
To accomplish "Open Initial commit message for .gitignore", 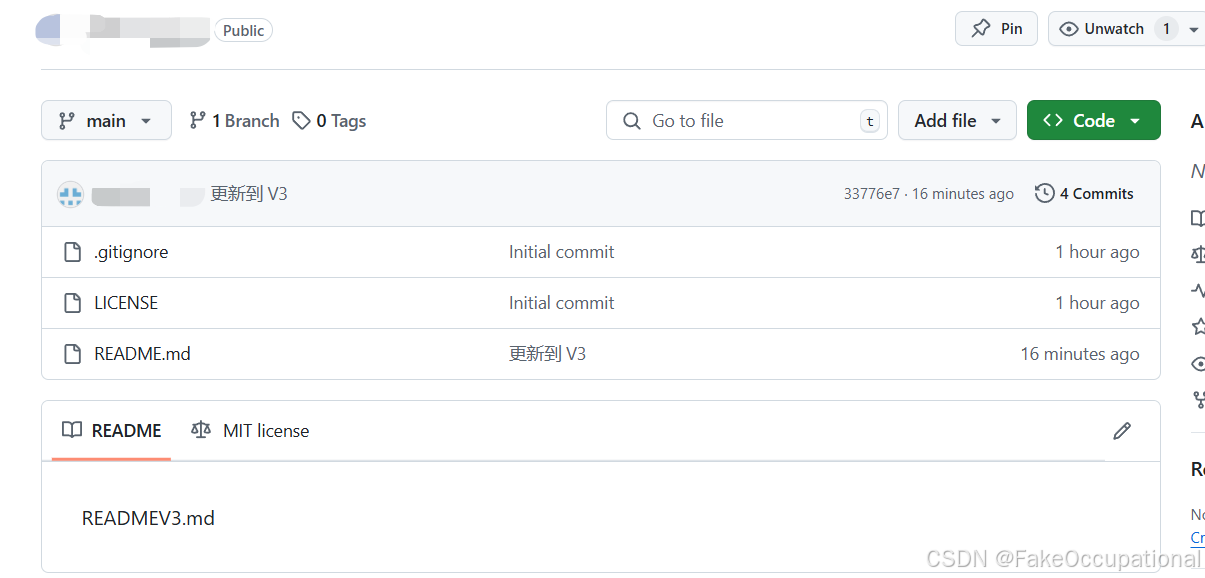I will point(561,252).
